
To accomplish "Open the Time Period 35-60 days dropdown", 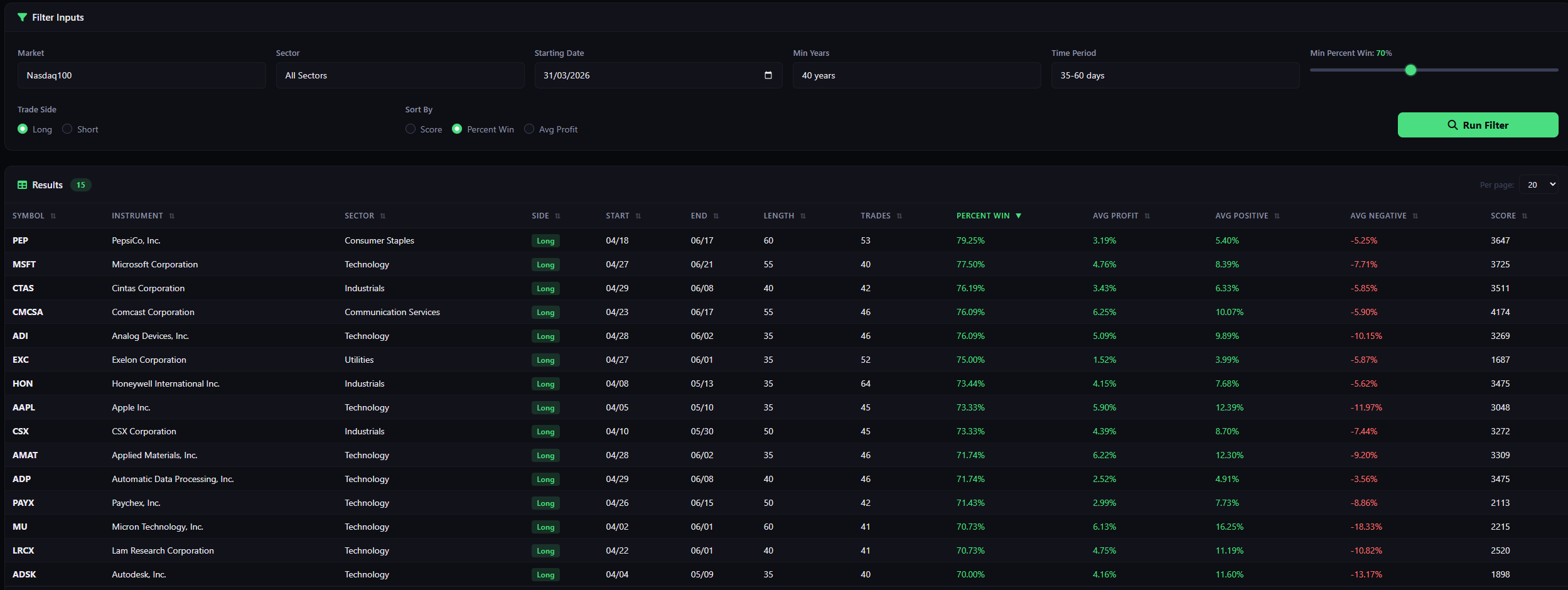I will pyautogui.click(x=1176, y=75).
